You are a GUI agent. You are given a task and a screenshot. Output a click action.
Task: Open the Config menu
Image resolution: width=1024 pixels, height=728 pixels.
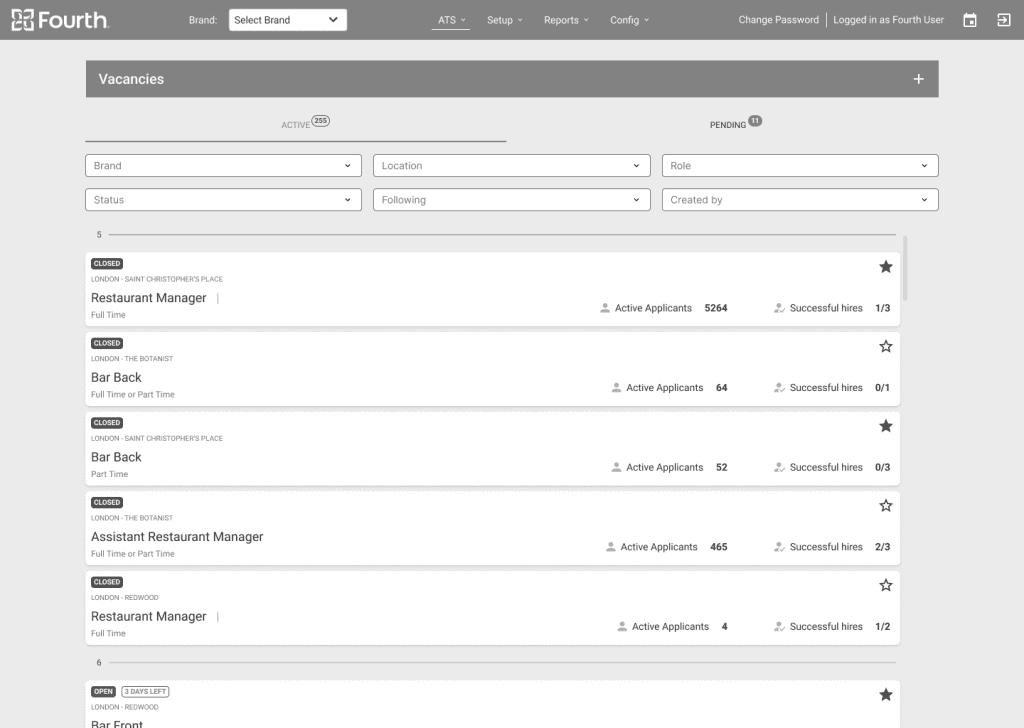coord(629,20)
